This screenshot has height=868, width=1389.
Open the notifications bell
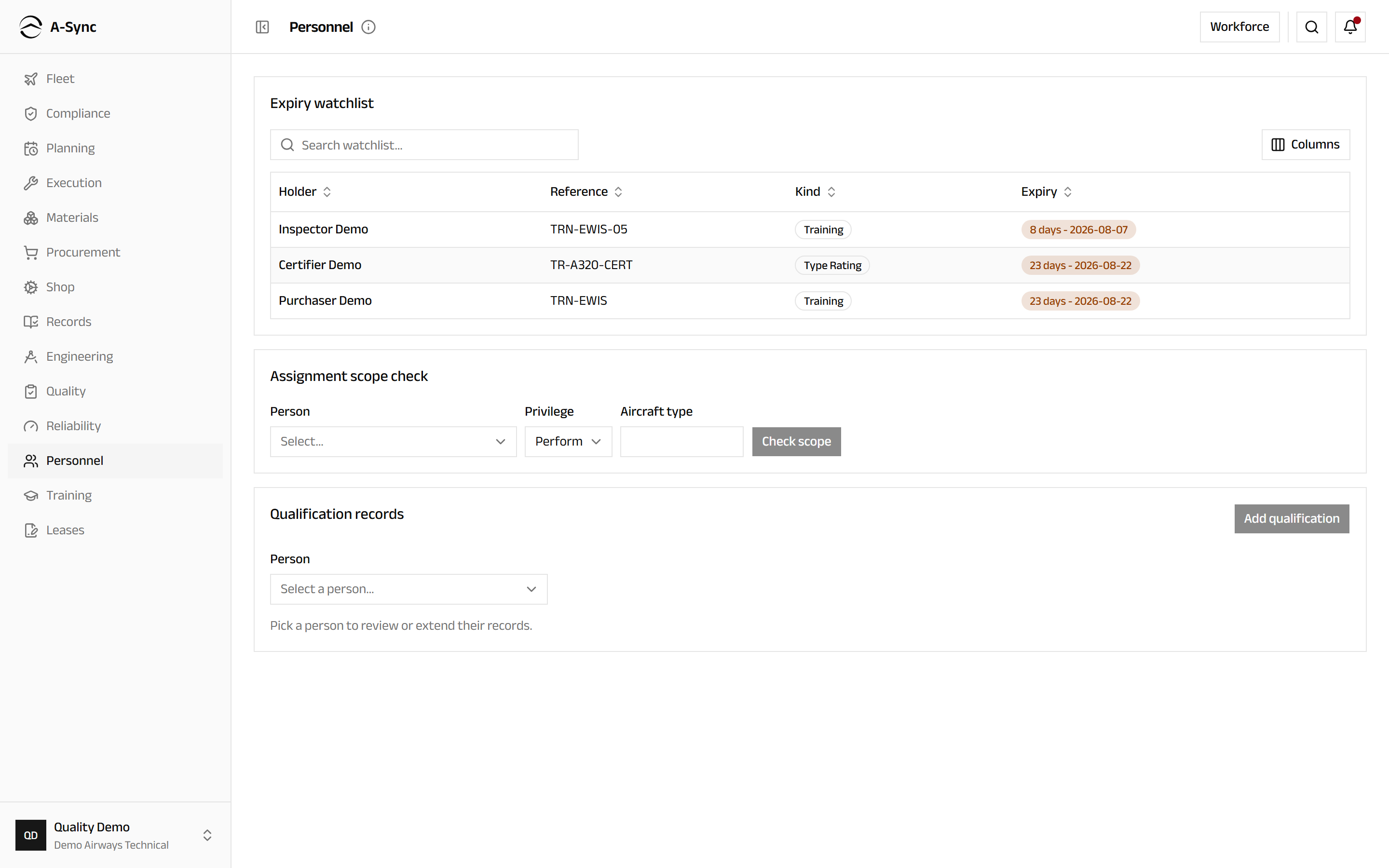click(1350, 27)
